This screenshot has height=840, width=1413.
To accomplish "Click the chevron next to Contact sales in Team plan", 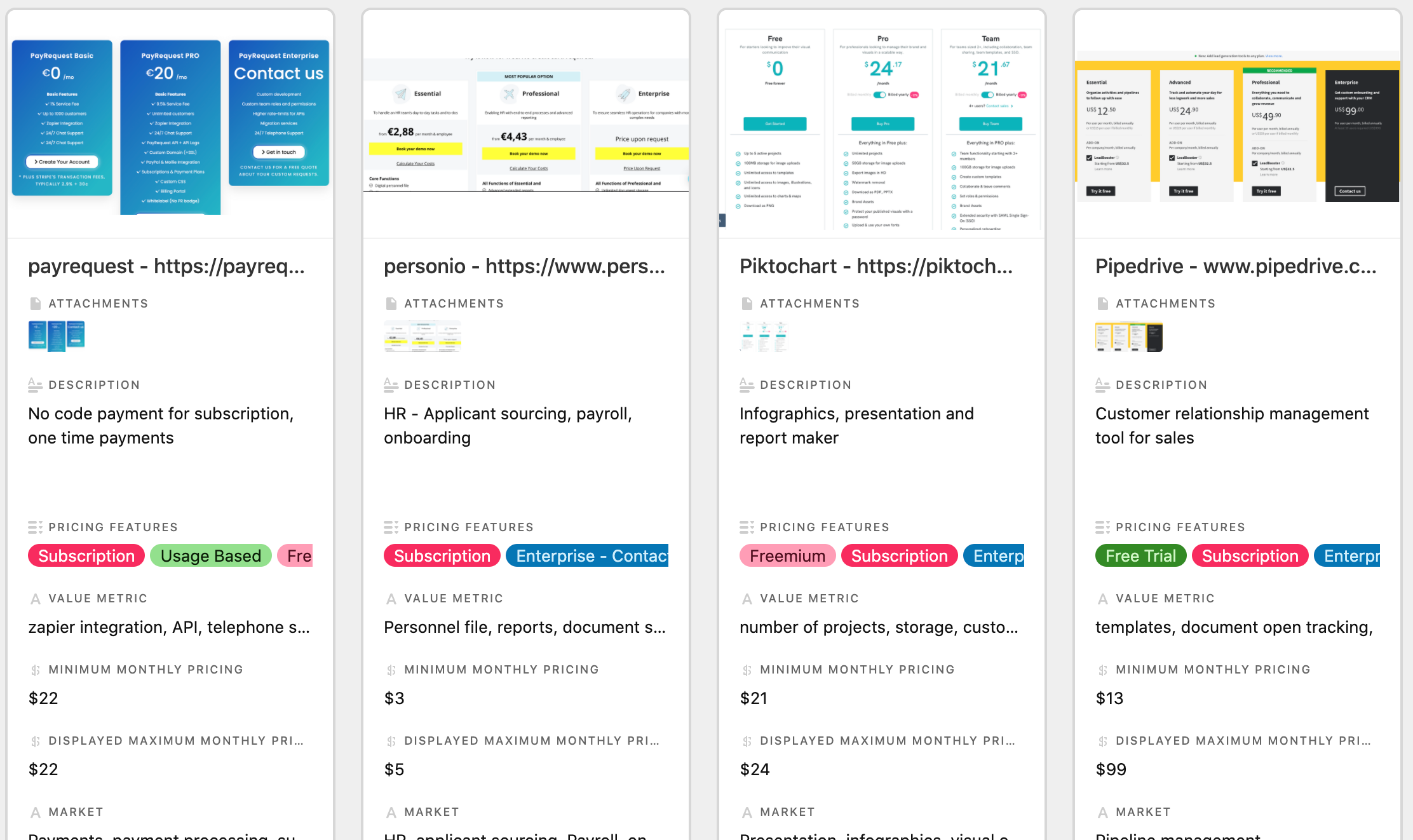I will click(1011, 106).
